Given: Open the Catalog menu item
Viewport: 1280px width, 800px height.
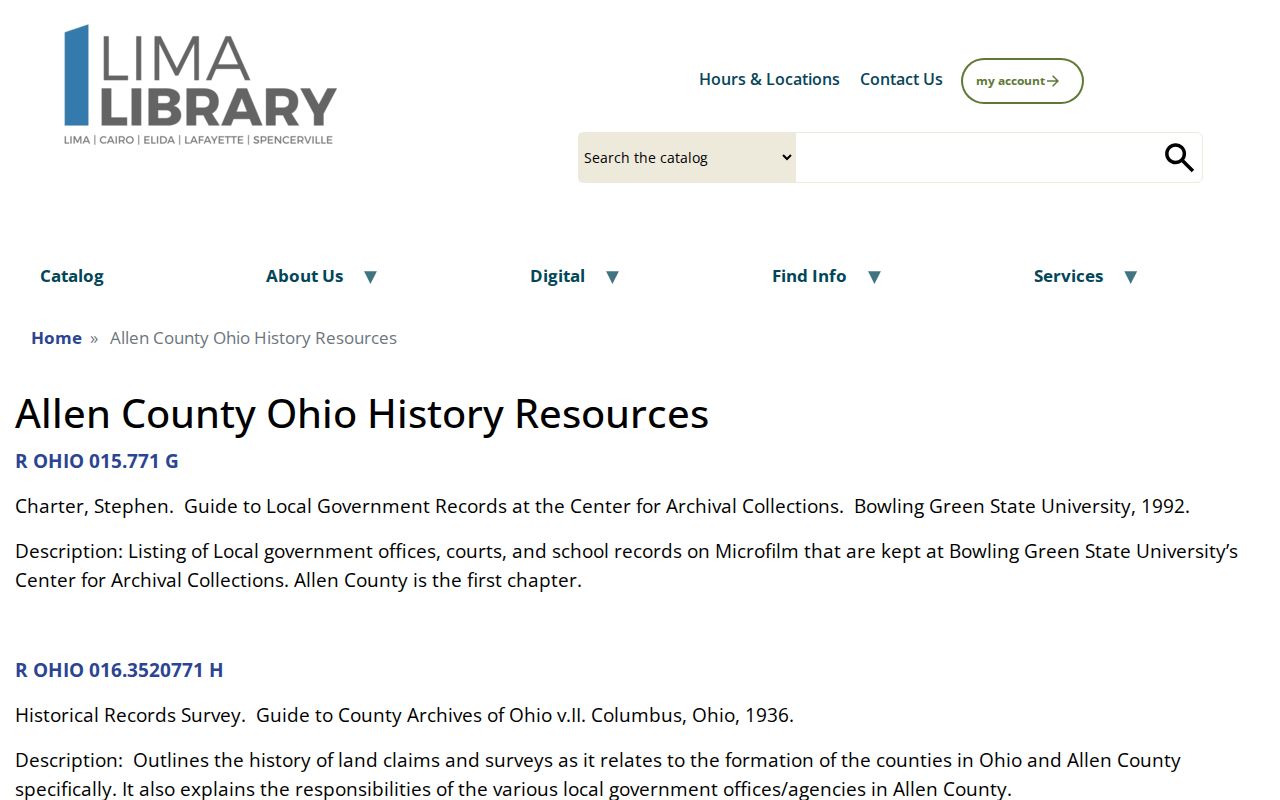Looking at the screenshot, I should coord(72,276).
